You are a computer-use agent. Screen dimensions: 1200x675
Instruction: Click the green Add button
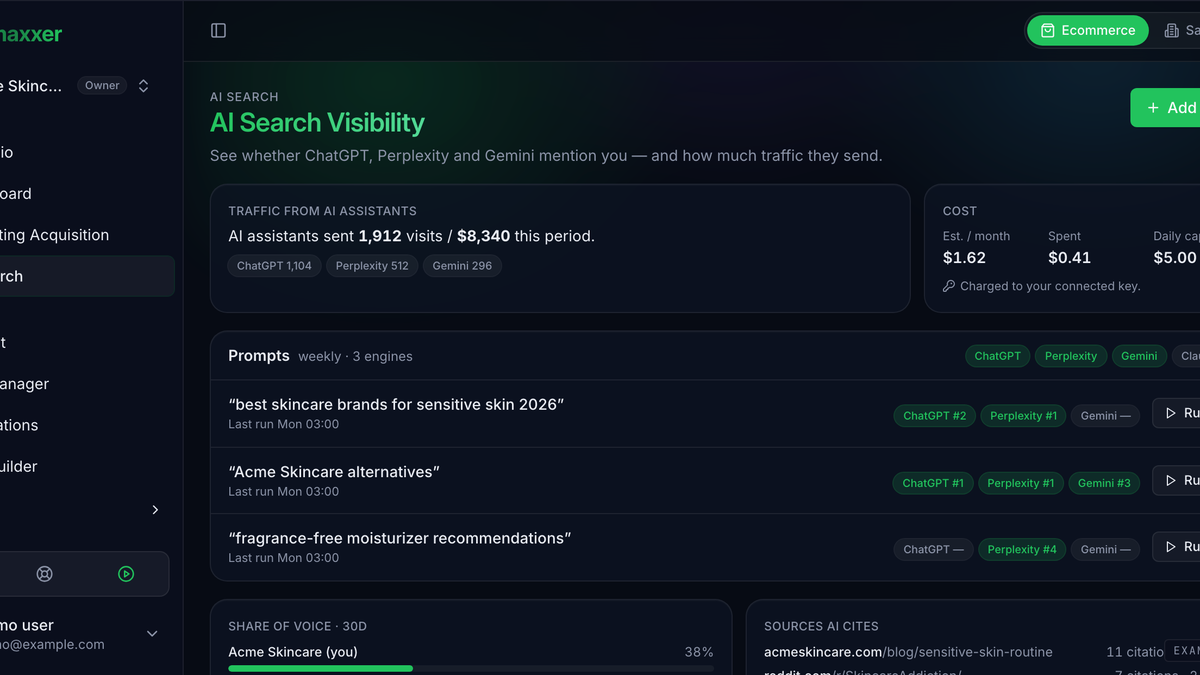1165,108
